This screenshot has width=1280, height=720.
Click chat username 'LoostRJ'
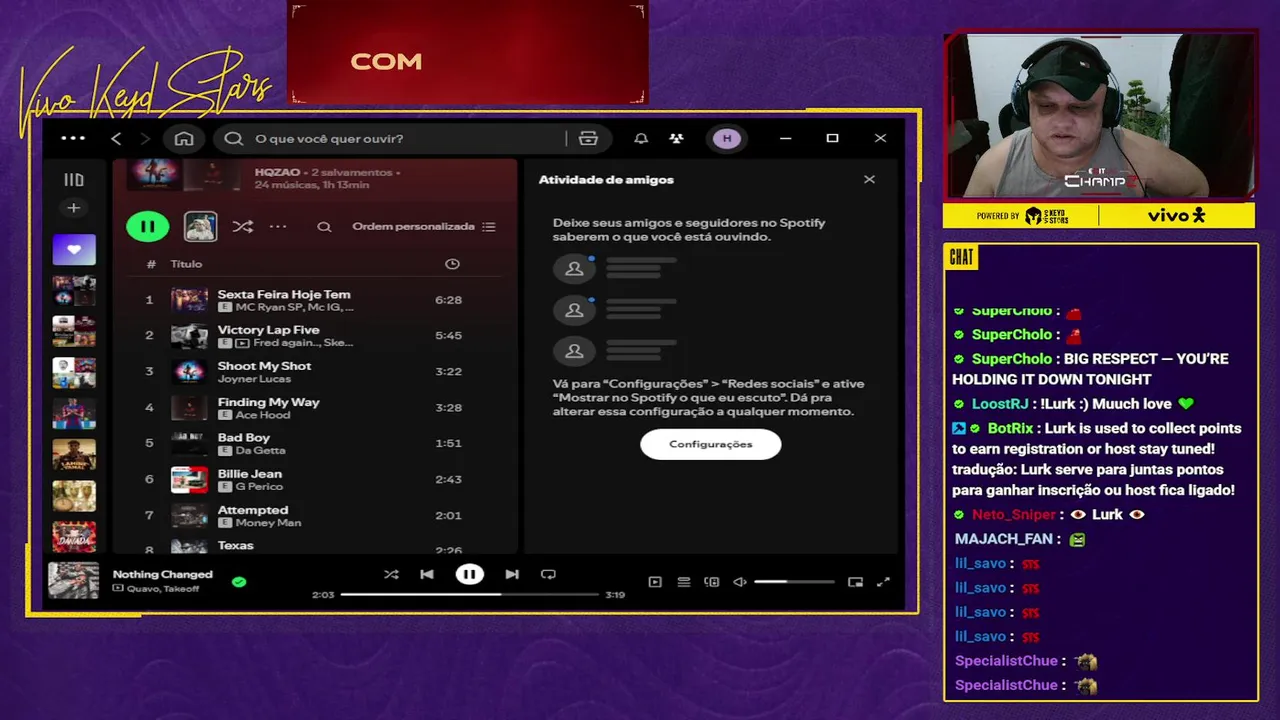[x=1000, y=404]
